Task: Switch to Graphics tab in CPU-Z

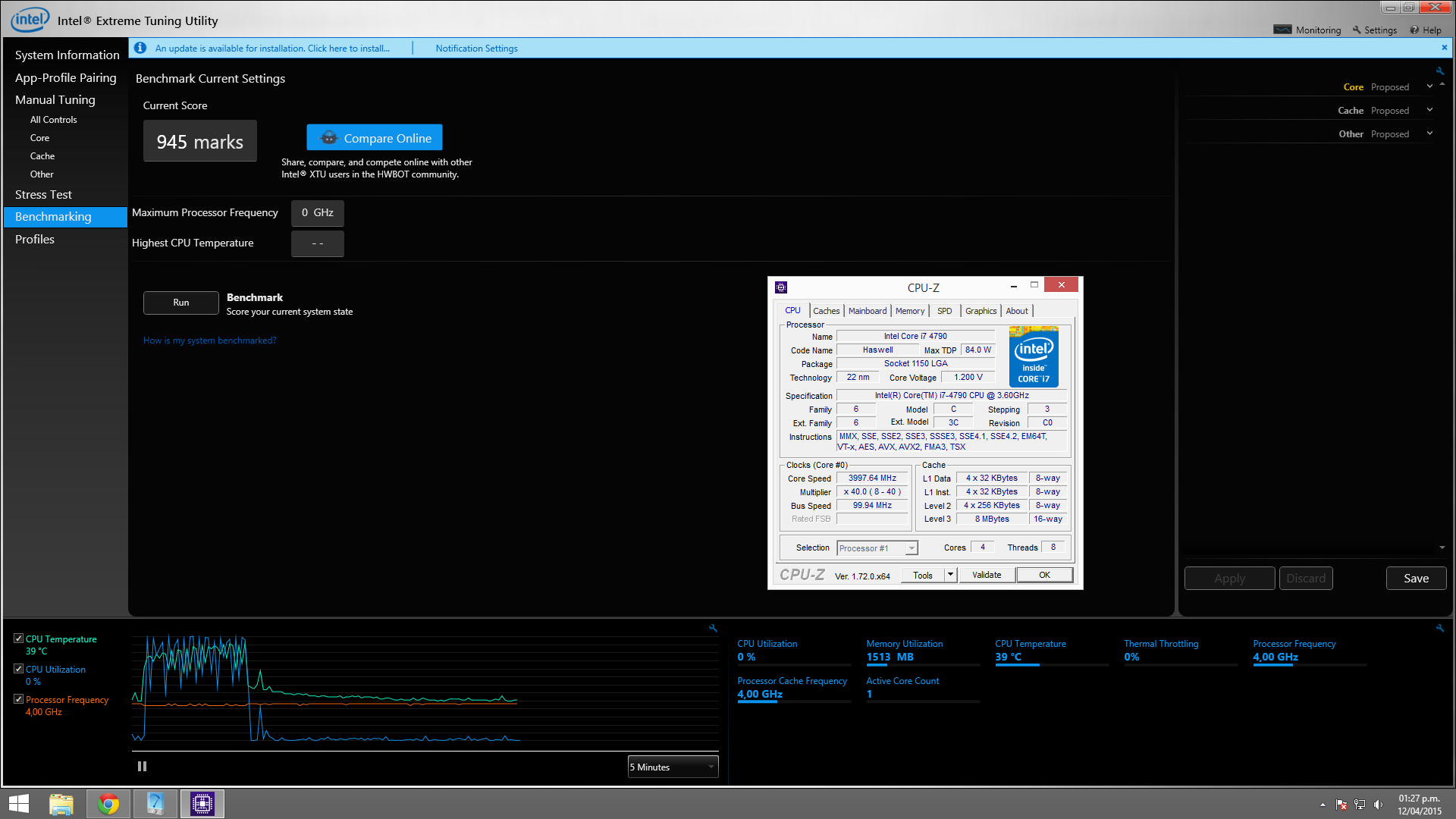Action: pos(981,311)
